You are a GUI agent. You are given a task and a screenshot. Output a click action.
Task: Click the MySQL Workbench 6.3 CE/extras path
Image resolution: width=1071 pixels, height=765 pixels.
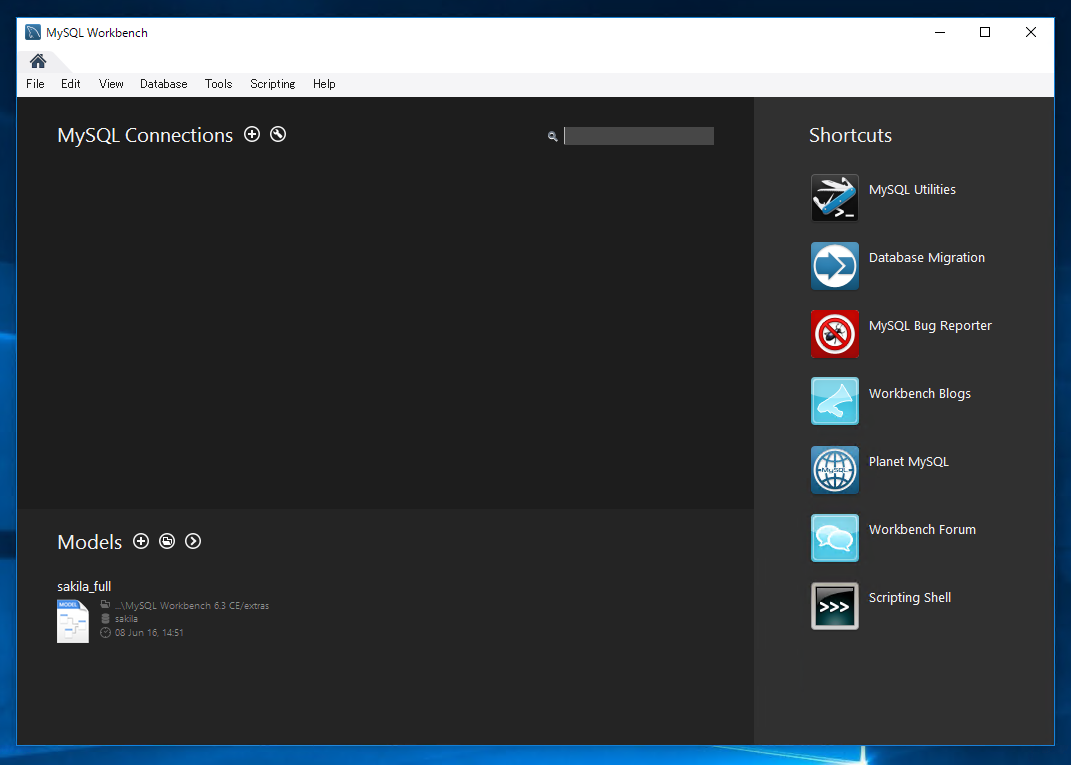click(x=192, y=605)
